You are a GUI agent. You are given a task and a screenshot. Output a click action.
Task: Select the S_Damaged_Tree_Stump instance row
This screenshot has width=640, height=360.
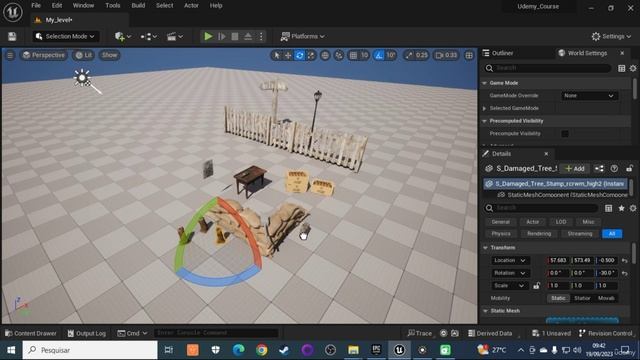tap(556, 184)
